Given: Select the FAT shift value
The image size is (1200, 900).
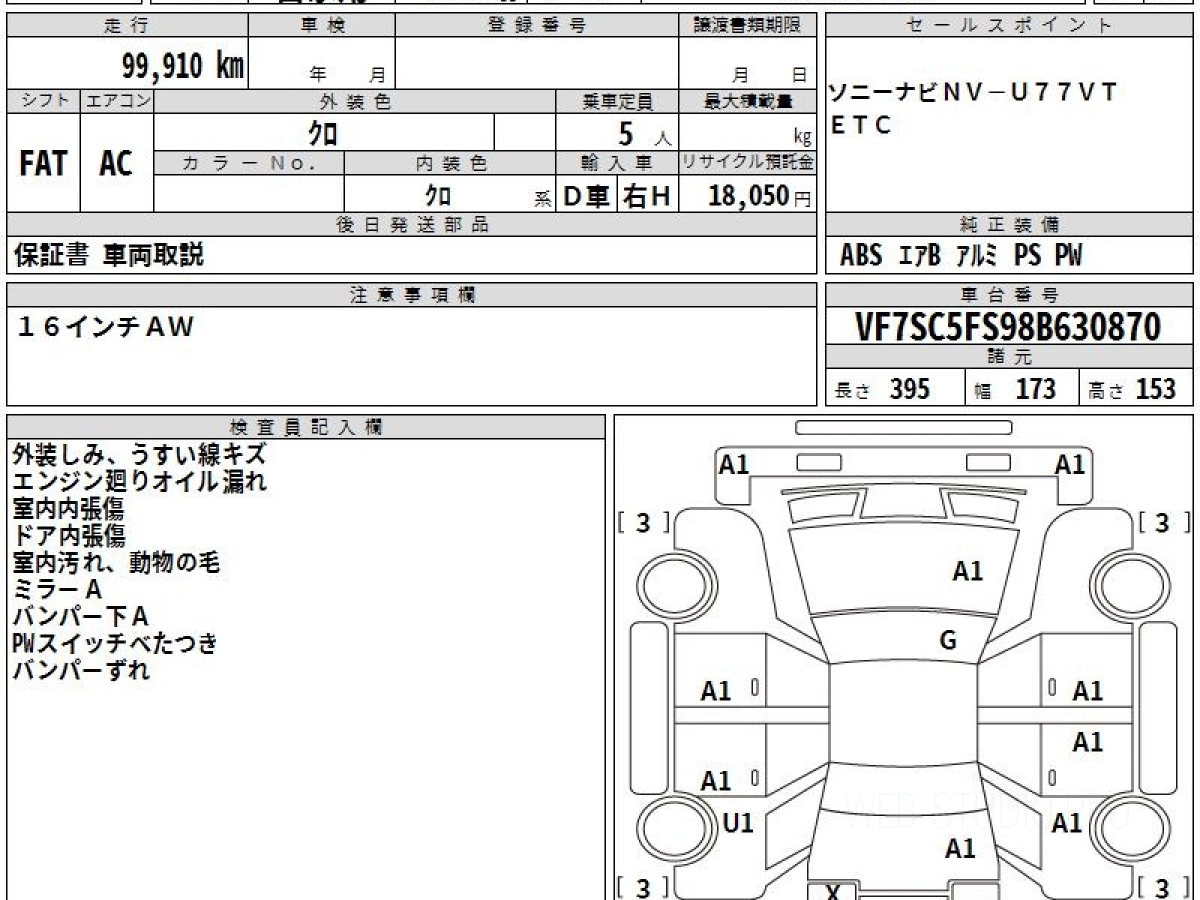Looking at the screenshot, I should pos(43,164).
